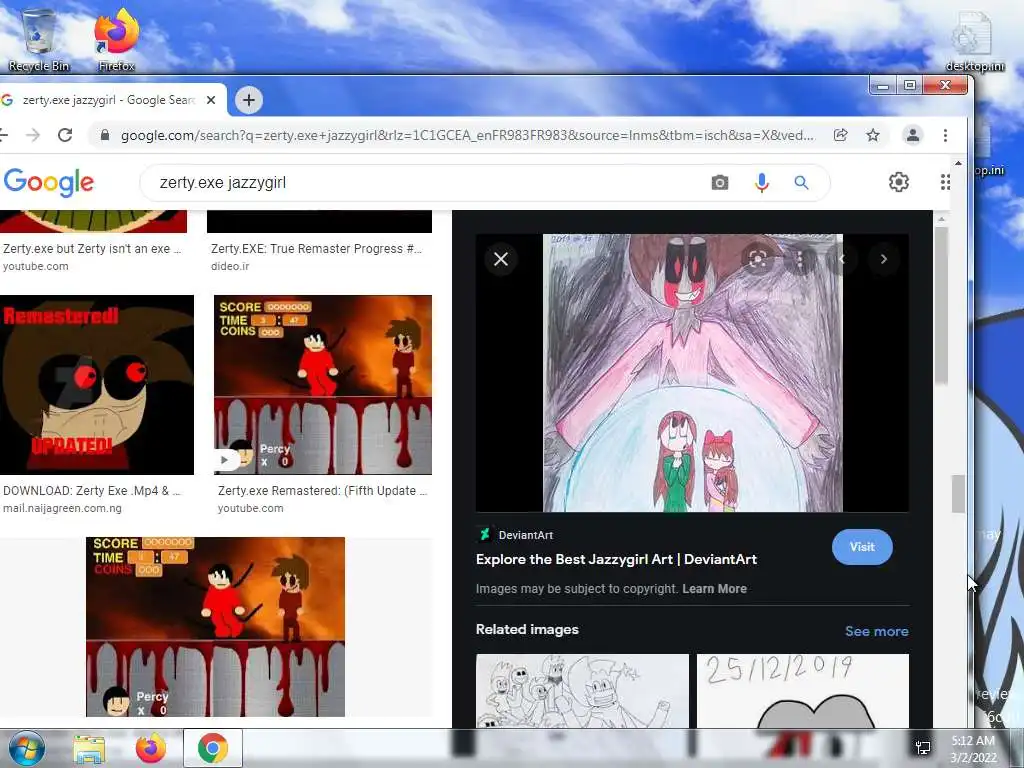Open the Remastered Updated Zerty thumbnail
Screen dimensions: 1024x768
click(x=97, y=385)
